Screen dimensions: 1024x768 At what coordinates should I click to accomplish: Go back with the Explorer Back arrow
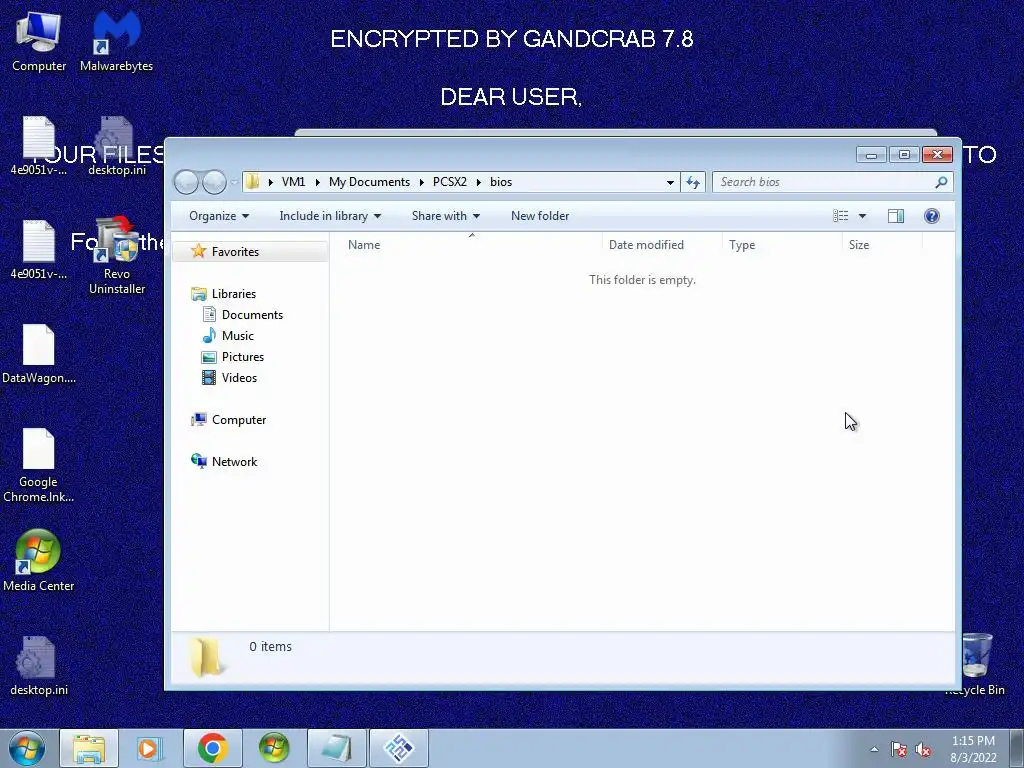point(186,182)
